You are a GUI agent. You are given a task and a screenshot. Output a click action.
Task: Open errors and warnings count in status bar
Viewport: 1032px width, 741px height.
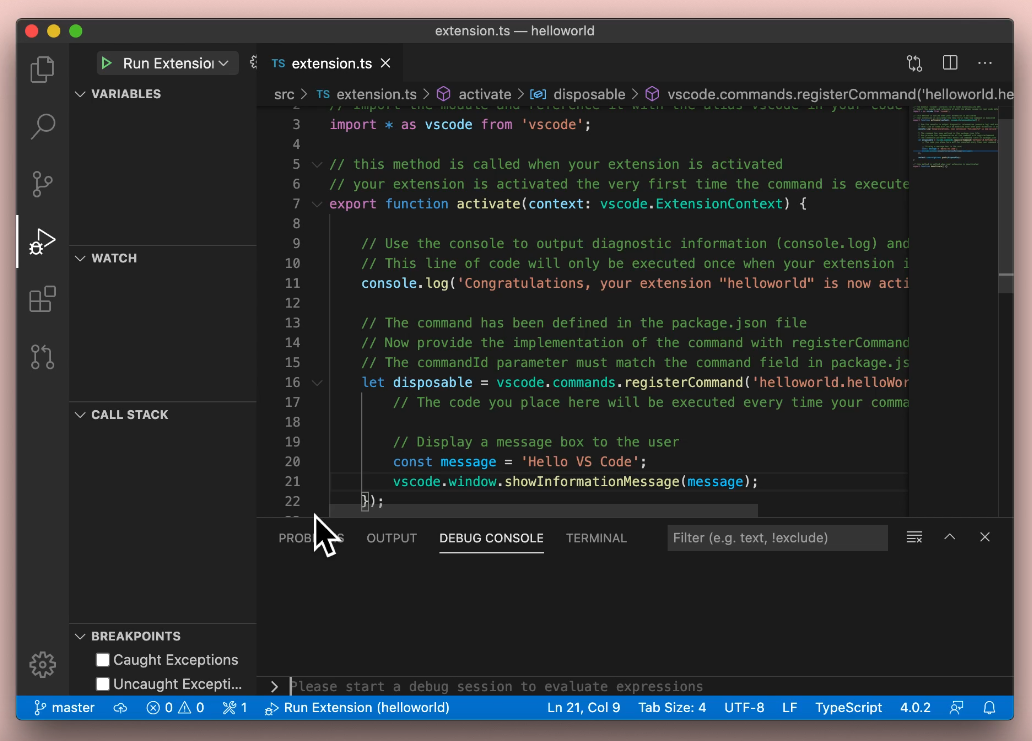175,707
